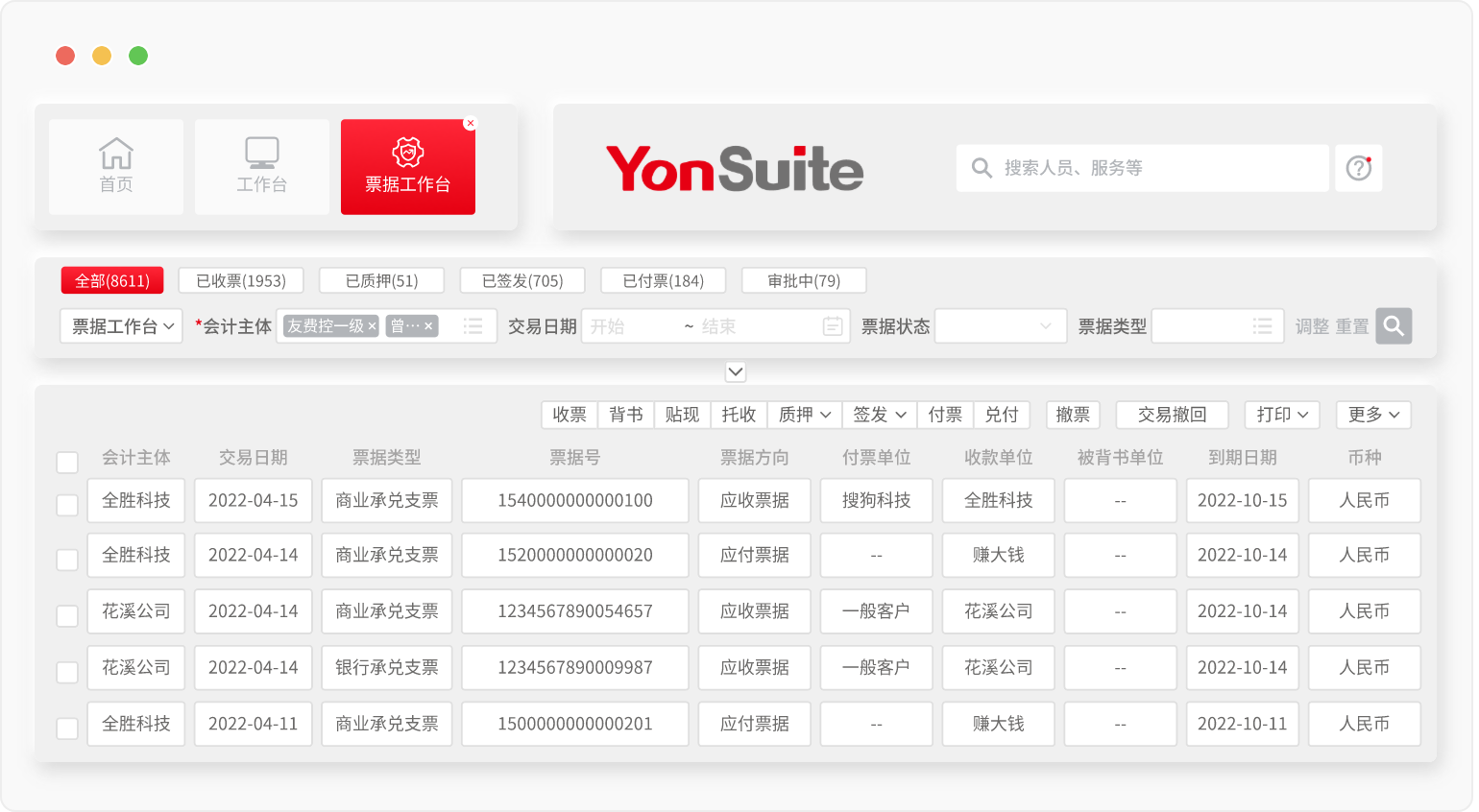
Task: Select the checkbox for bill 1234567890009987
Action: 67,672
